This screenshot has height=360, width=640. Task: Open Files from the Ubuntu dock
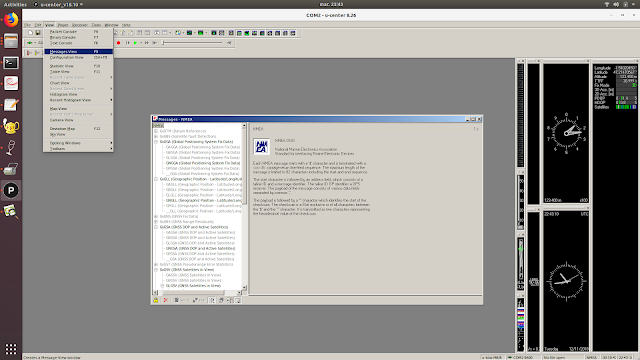click(x=11, y=41)
